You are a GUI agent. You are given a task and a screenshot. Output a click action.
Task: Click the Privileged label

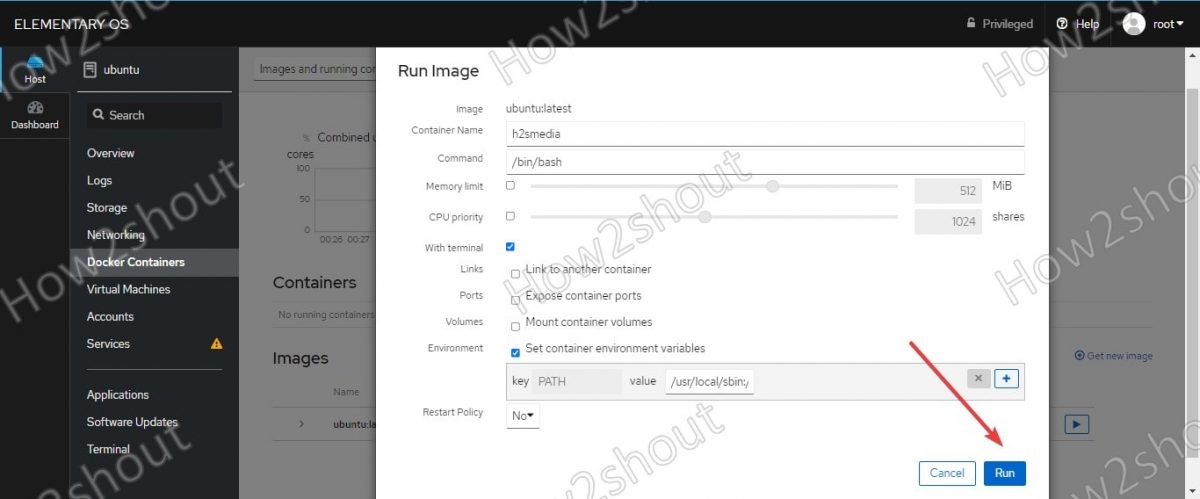point(1007,24)
